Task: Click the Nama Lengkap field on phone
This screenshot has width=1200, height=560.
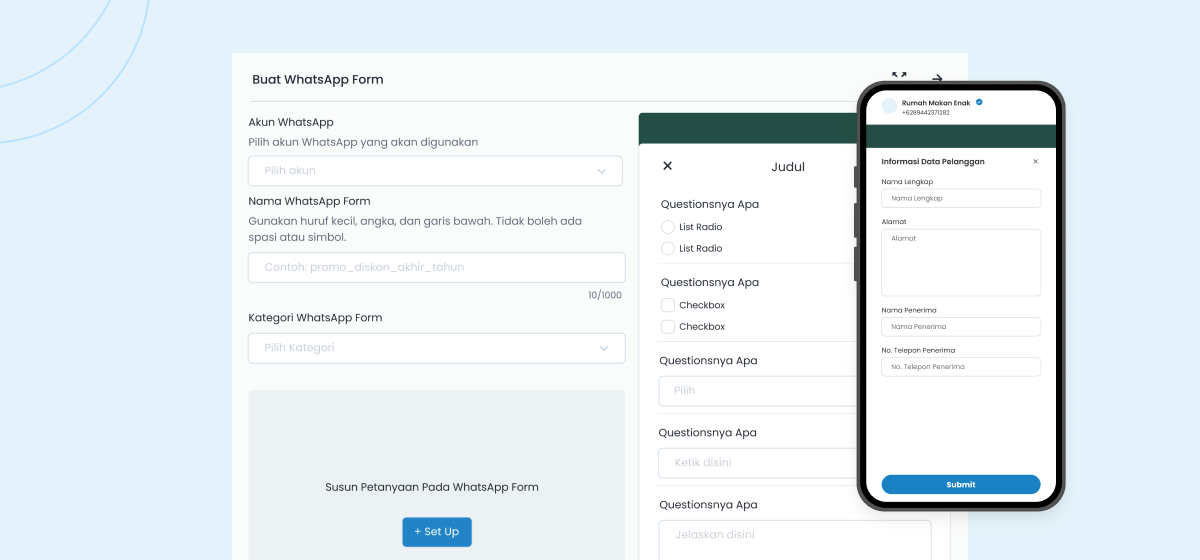Action: (x=960, y=198)
